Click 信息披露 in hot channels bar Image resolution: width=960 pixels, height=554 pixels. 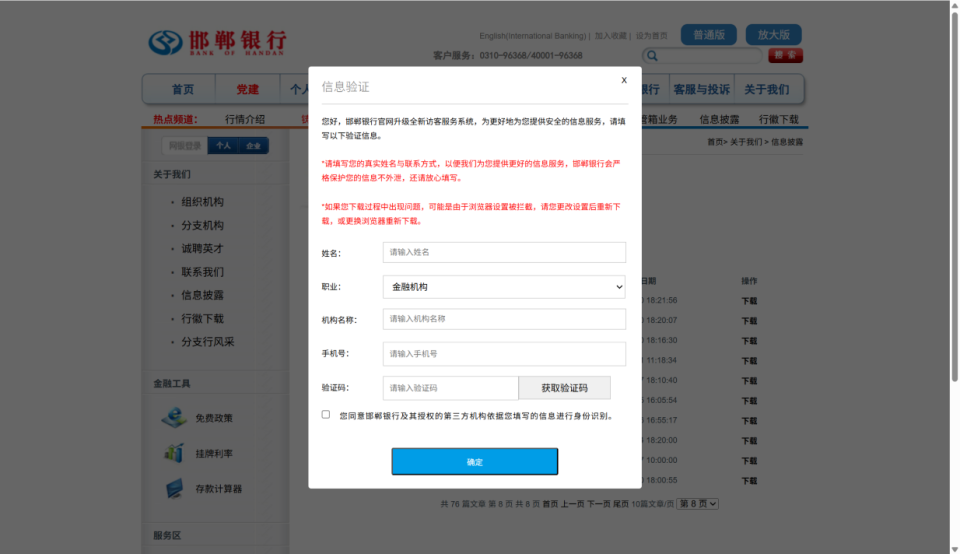719,119
